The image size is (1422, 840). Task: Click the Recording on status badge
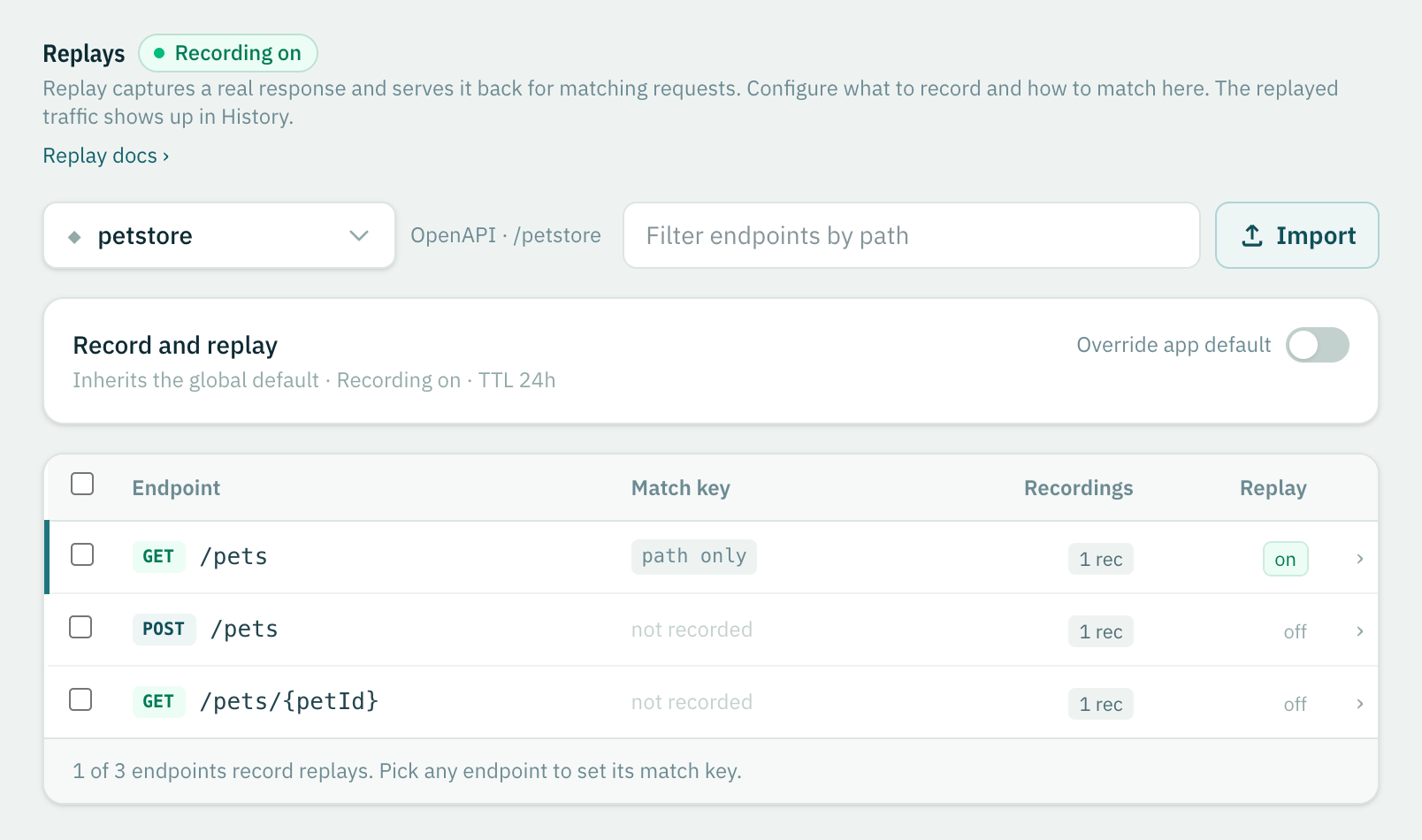pyautogui.click(x=228, y=53)
